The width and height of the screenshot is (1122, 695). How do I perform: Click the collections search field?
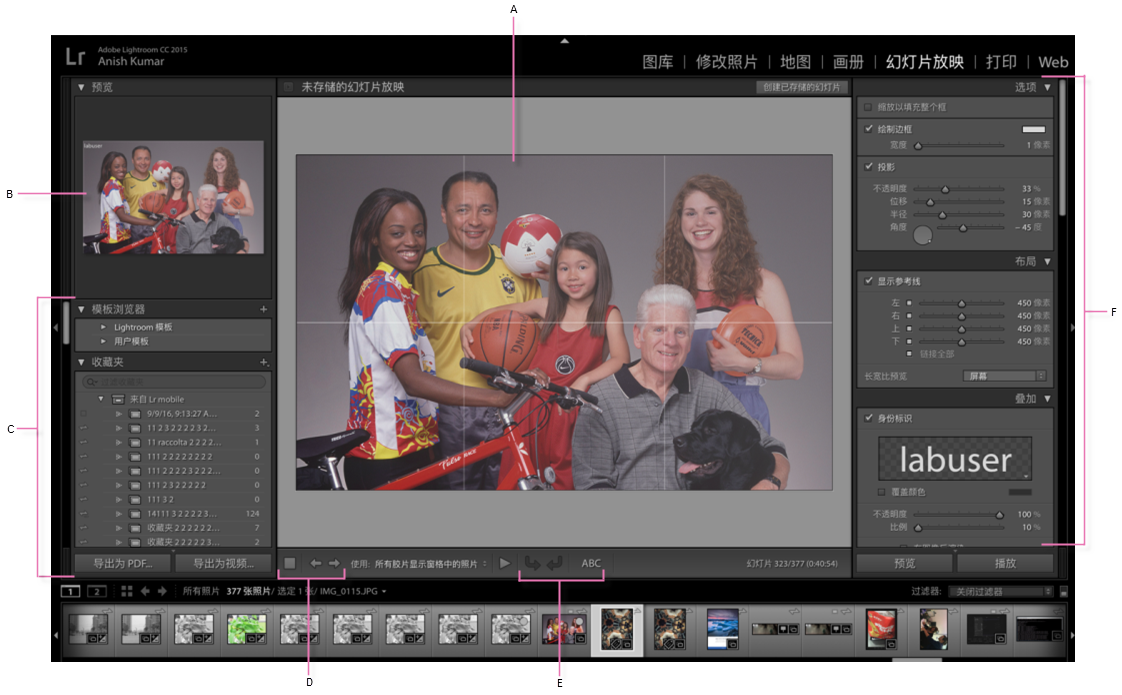pyautogui.click(x=173, y=382)
